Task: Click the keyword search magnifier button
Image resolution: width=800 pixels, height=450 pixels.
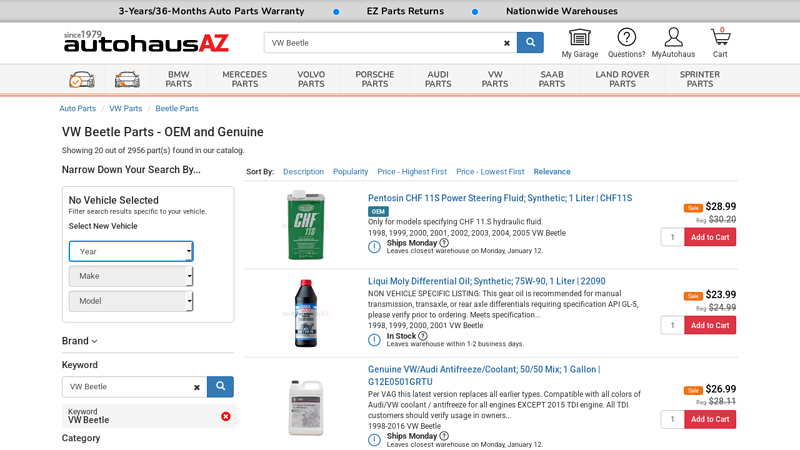Action: tap(220, 387)
